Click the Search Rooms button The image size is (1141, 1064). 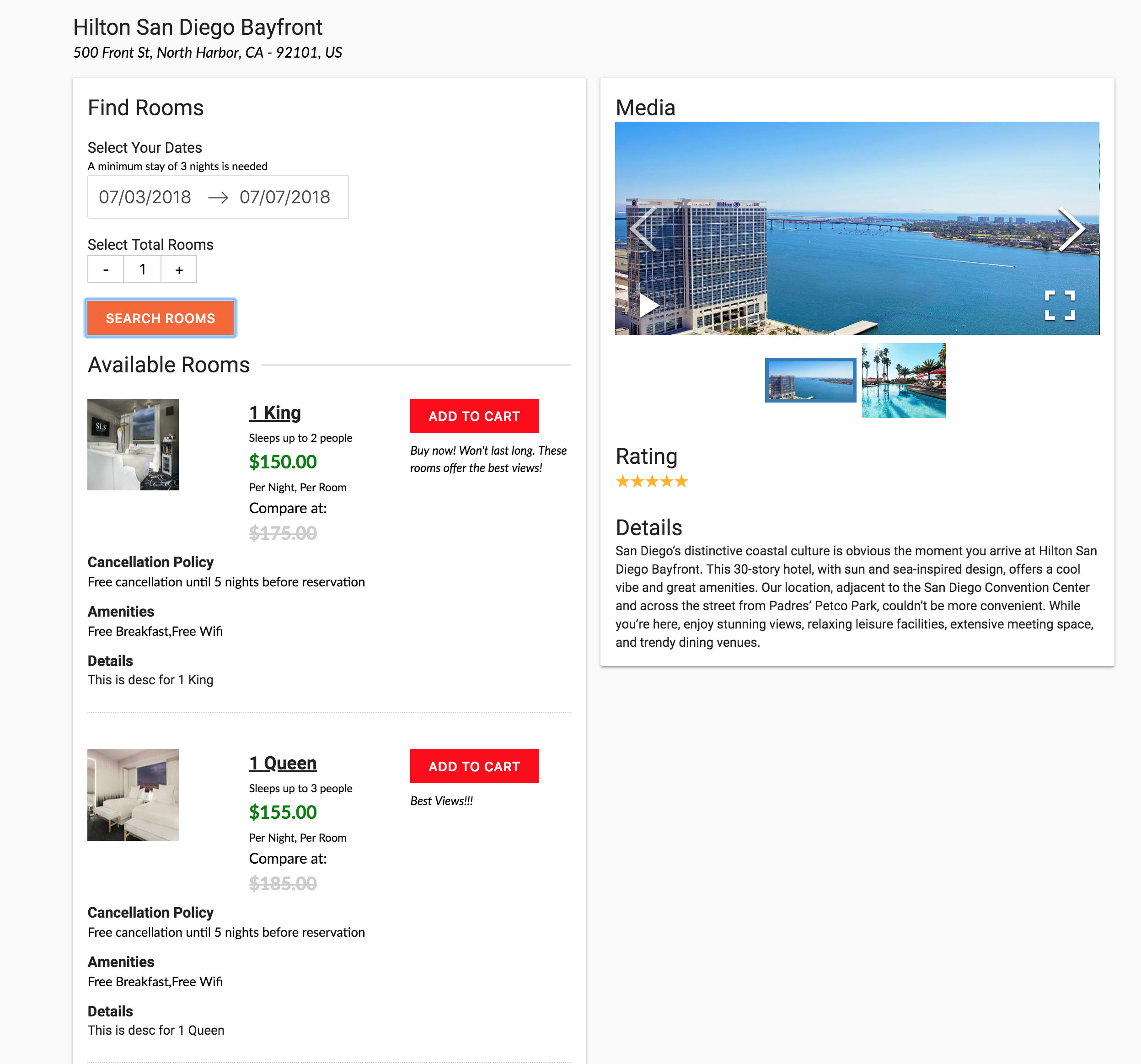click(x=159, y=318)
